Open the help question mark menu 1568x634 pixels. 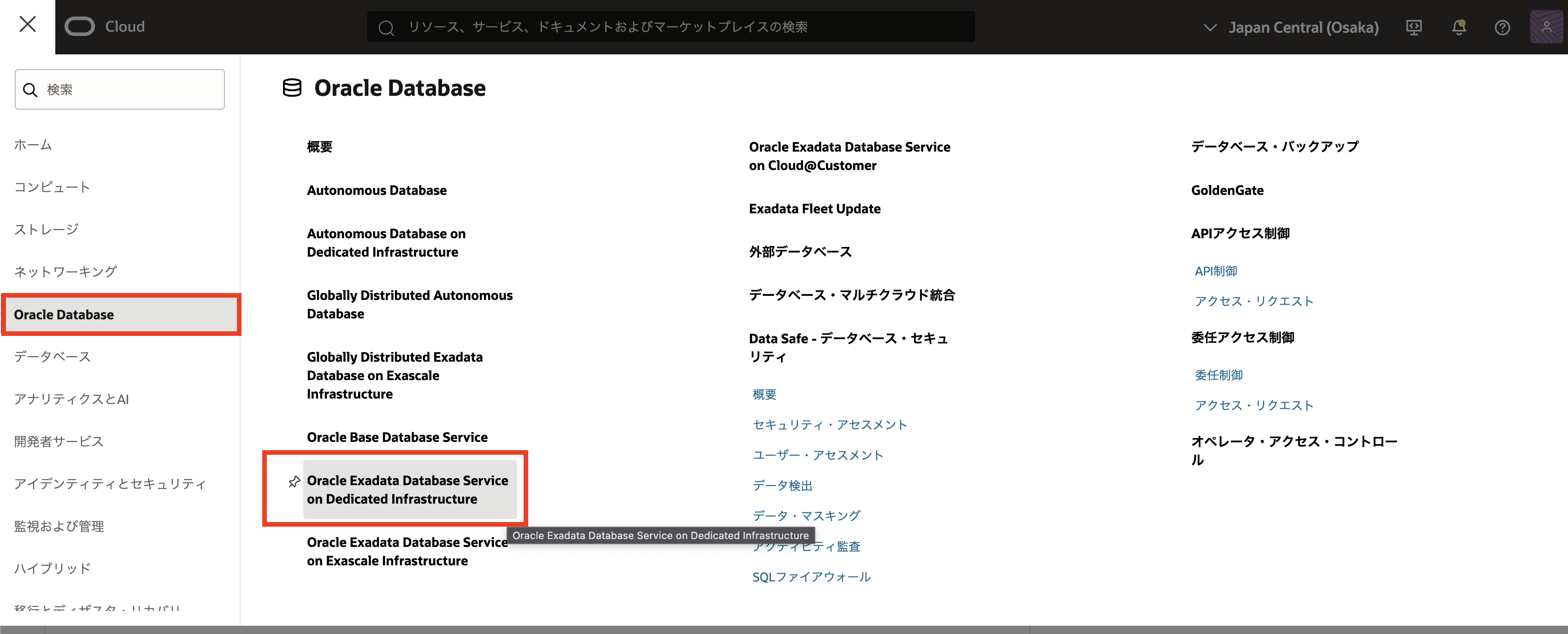[1502, 27]
